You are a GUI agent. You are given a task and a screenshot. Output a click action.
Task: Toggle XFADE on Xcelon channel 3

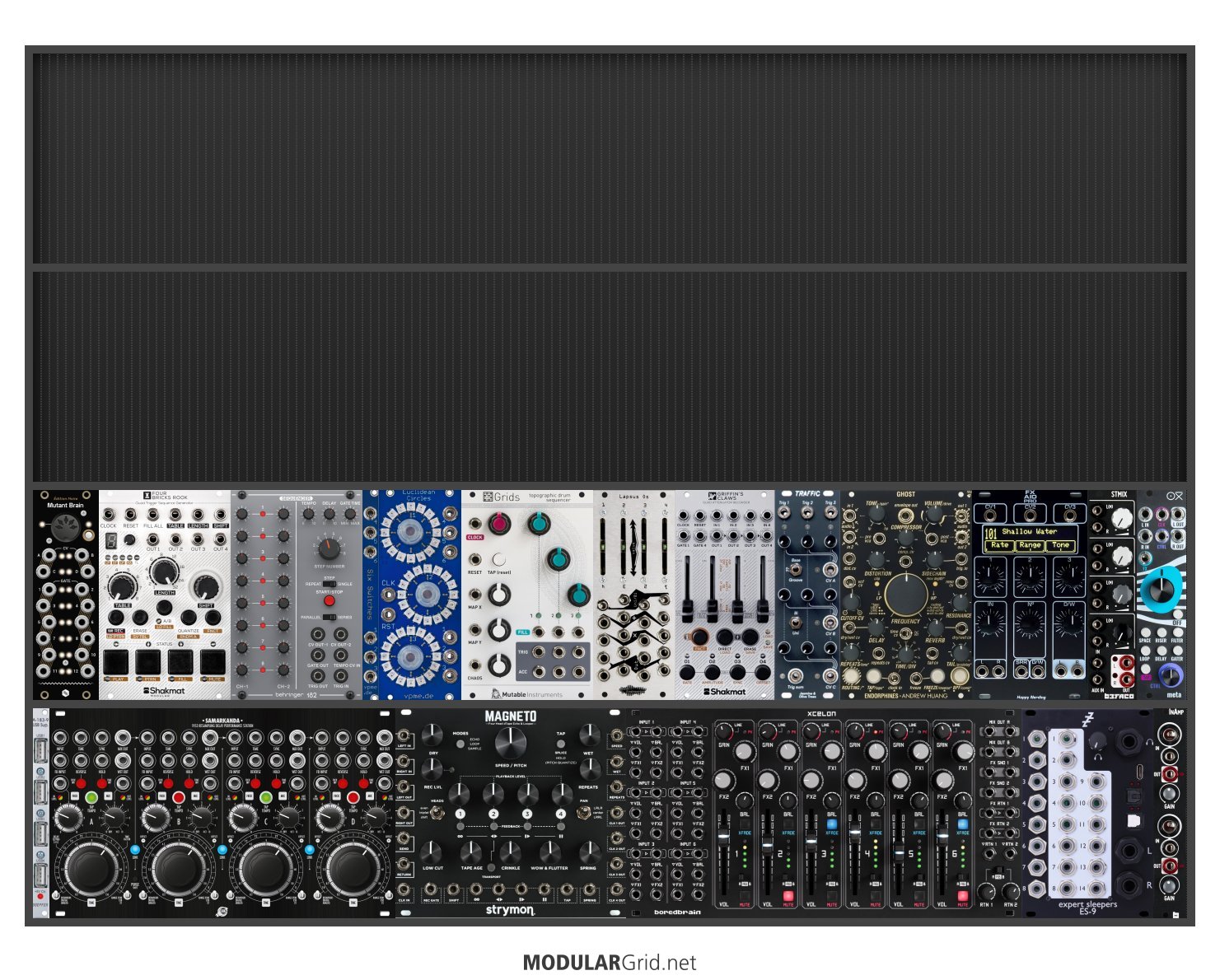click(x=832, y=823)
